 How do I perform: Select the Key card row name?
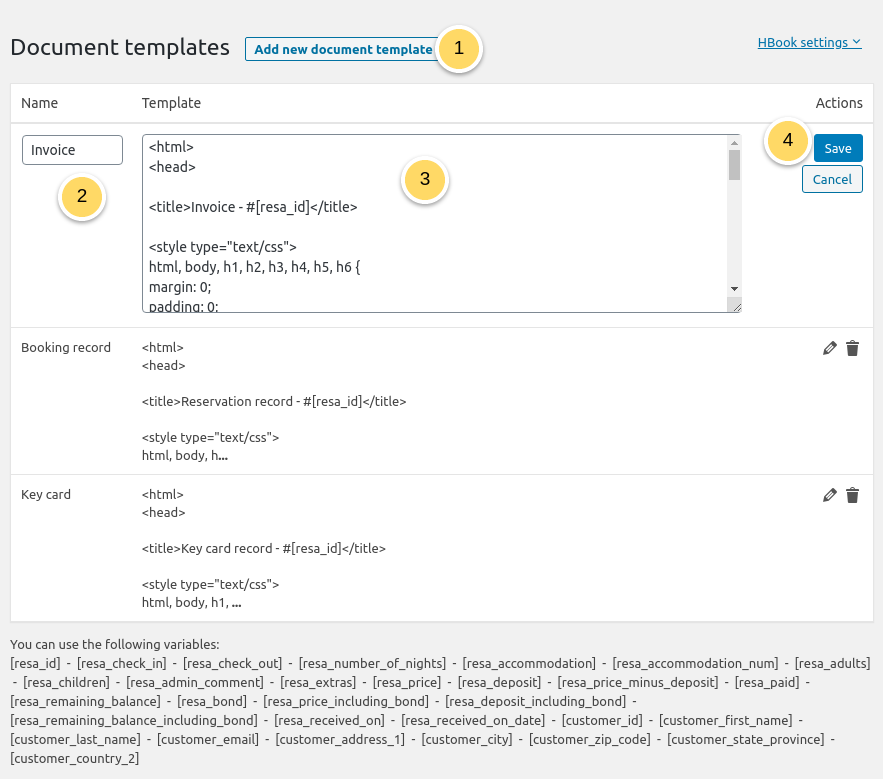46,495
